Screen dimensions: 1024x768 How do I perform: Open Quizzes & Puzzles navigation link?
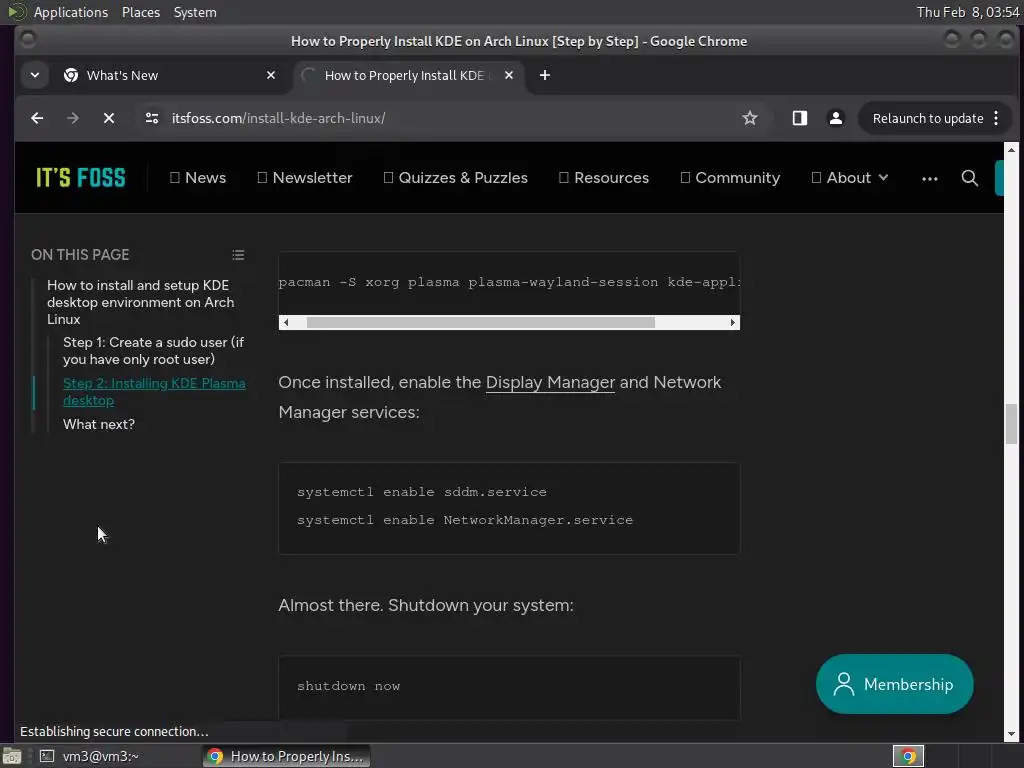pos(456,178)
